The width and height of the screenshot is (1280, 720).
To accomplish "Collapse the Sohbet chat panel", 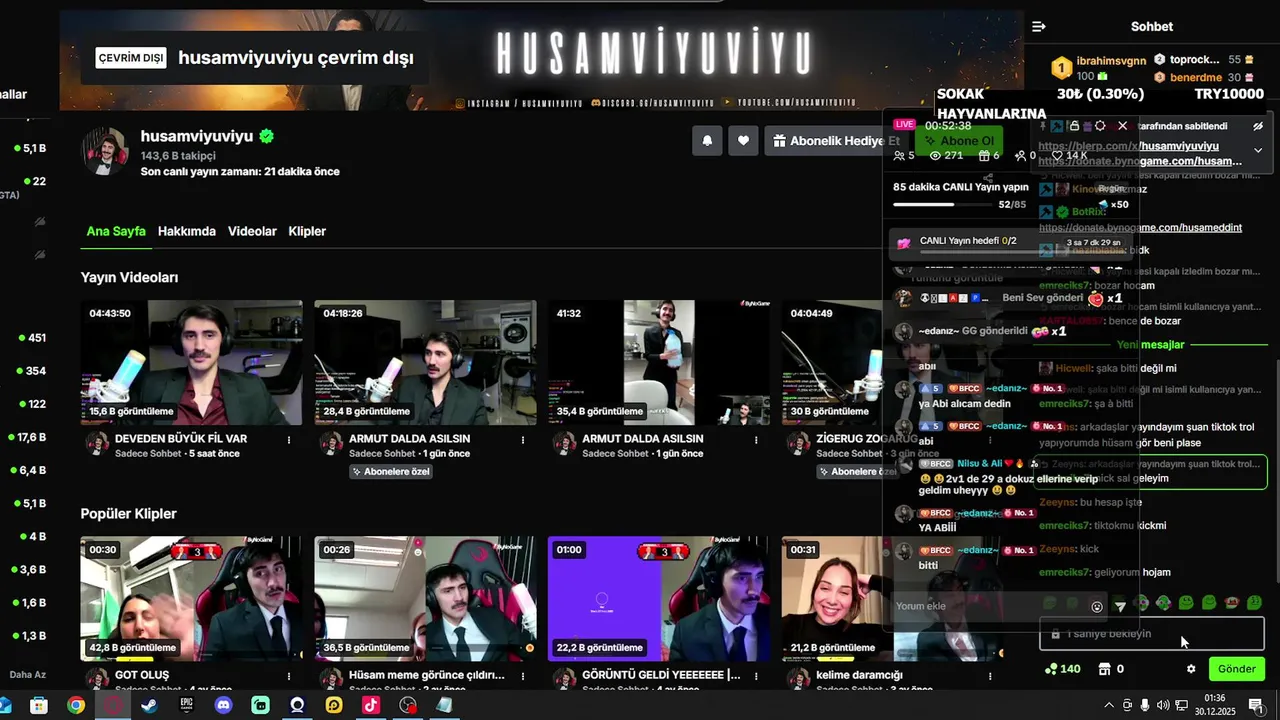I will [x=1039, y=27].
